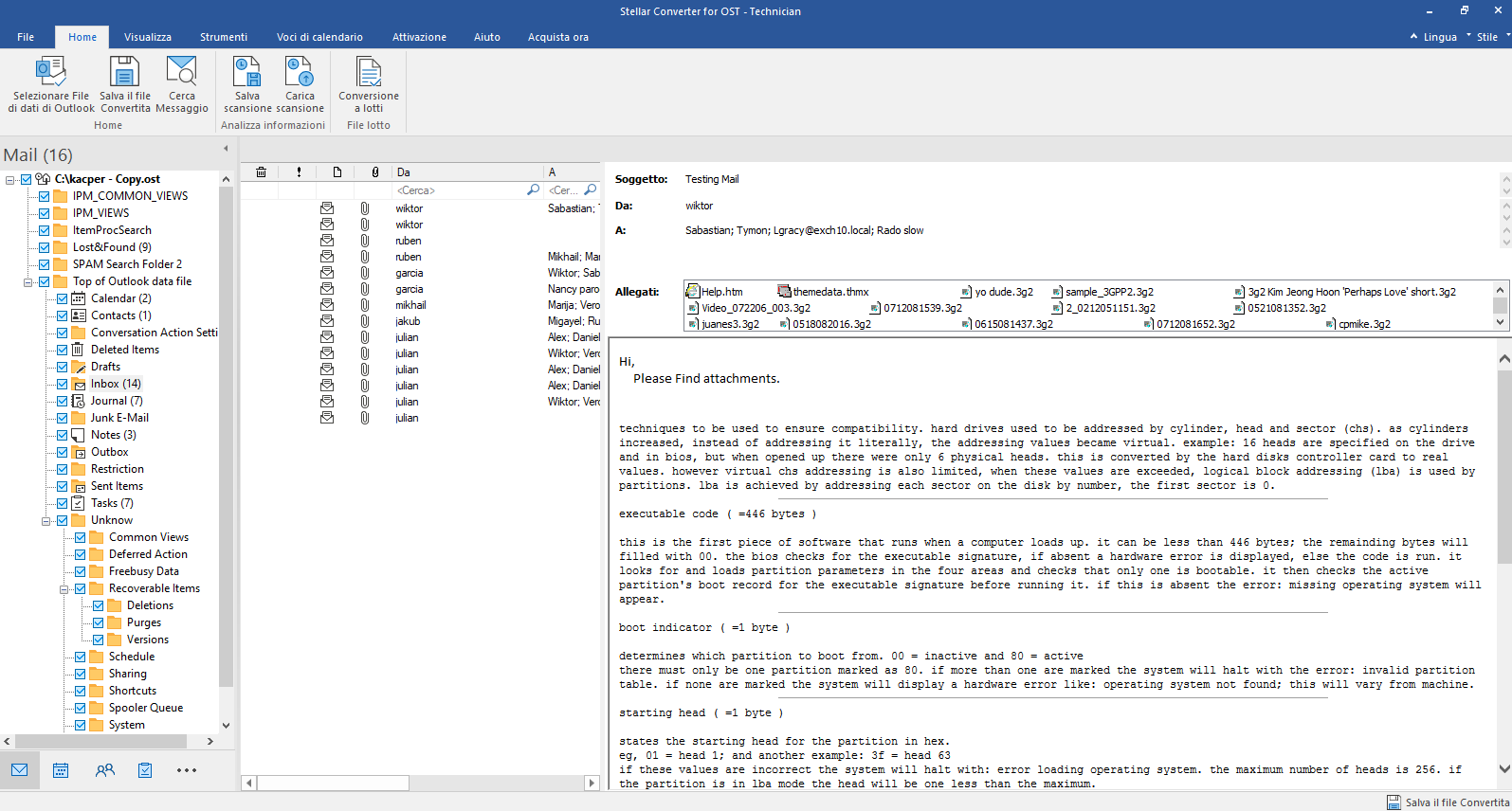Click Selezionare File di dati di Outlook icon
The width and height of the screenshot is (1512, 811).
(51, 72)
